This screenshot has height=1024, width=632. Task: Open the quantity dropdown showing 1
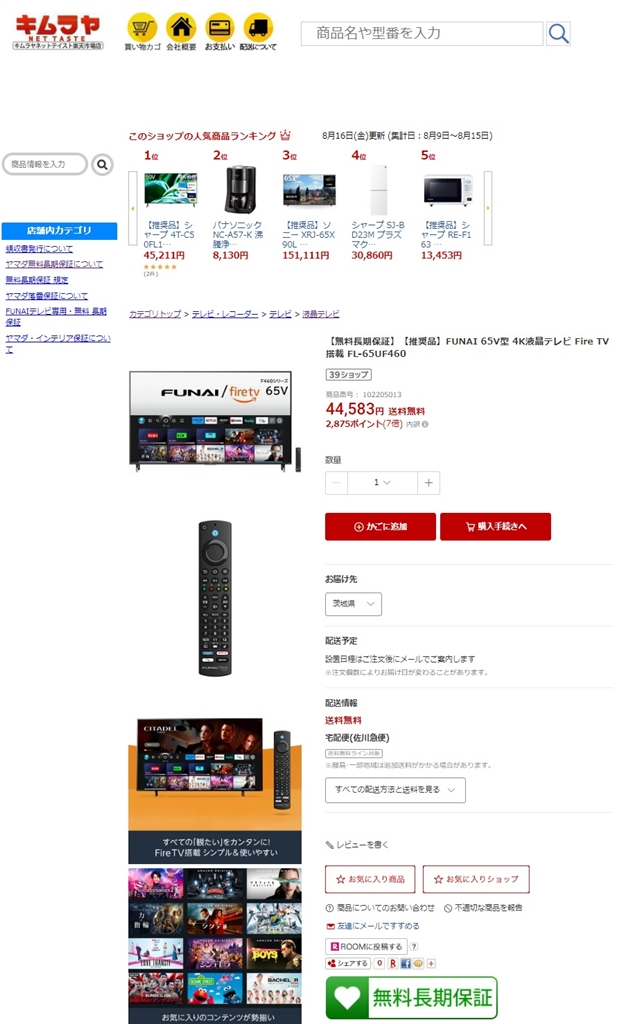[383, 483]
